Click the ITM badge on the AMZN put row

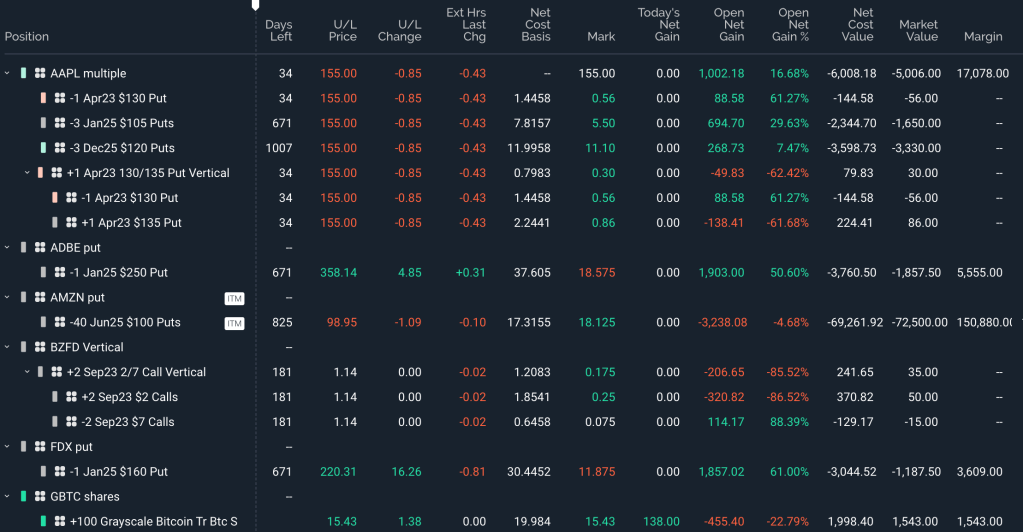coord(234,298)
